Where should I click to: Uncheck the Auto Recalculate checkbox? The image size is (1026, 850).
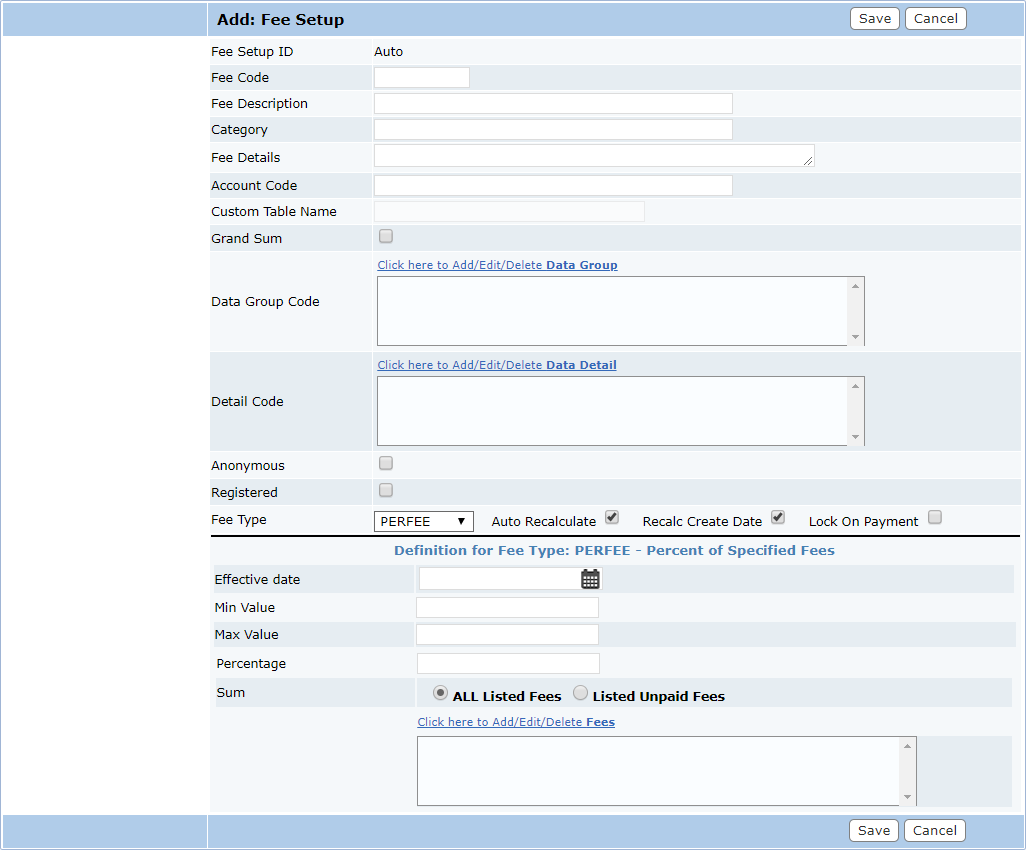[x=612, y=518]
